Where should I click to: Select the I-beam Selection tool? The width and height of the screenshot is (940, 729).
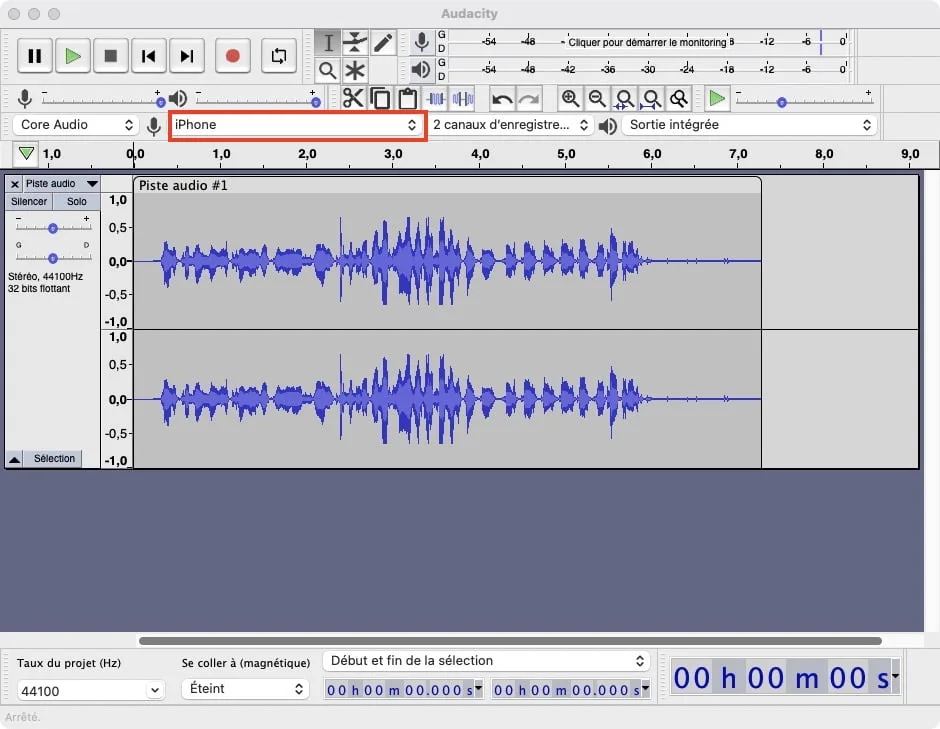pos(328,43)
